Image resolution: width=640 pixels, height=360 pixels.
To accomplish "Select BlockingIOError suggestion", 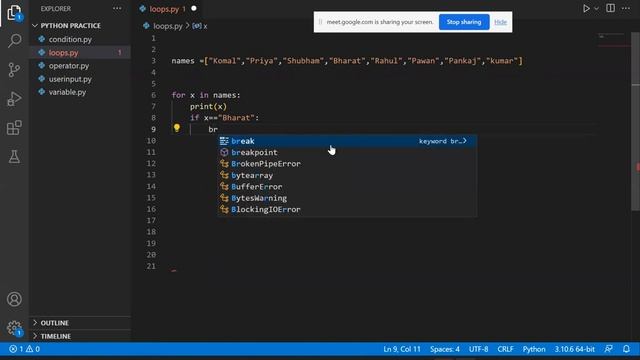I will 347,209.
